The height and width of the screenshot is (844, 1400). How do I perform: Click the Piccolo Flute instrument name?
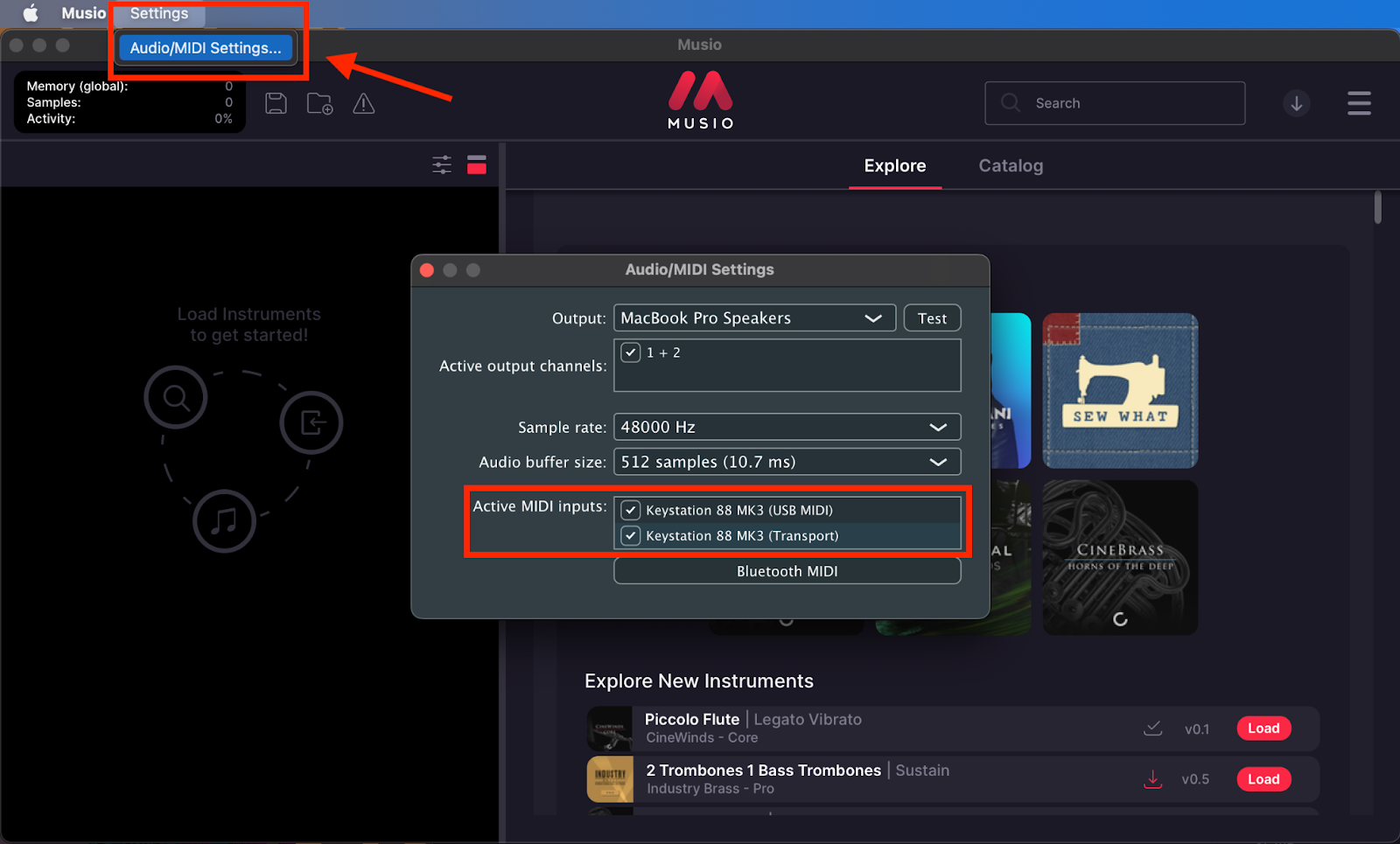coord(692,719)
